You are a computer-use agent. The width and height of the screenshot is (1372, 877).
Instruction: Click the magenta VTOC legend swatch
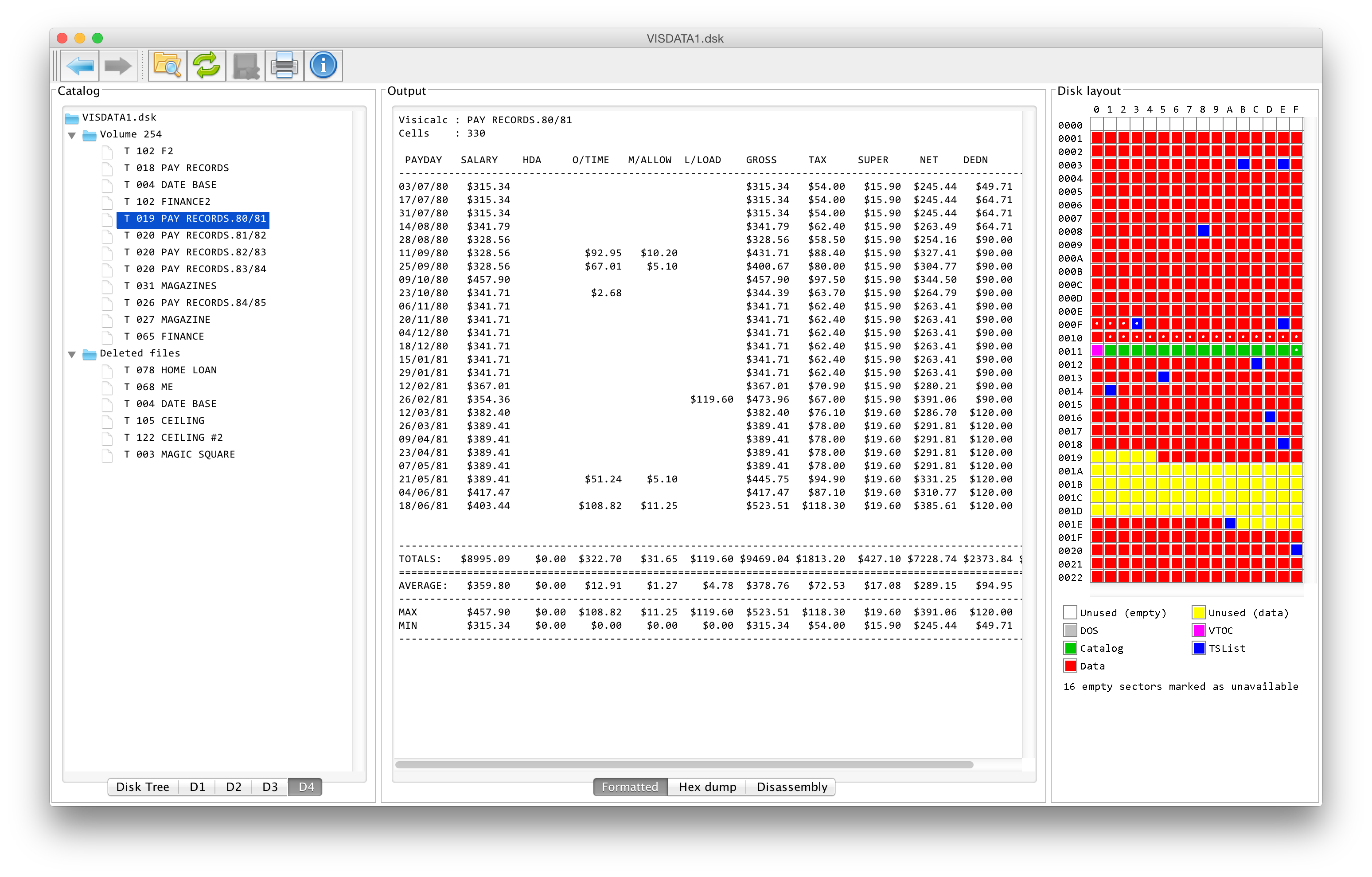(1198, 630)
